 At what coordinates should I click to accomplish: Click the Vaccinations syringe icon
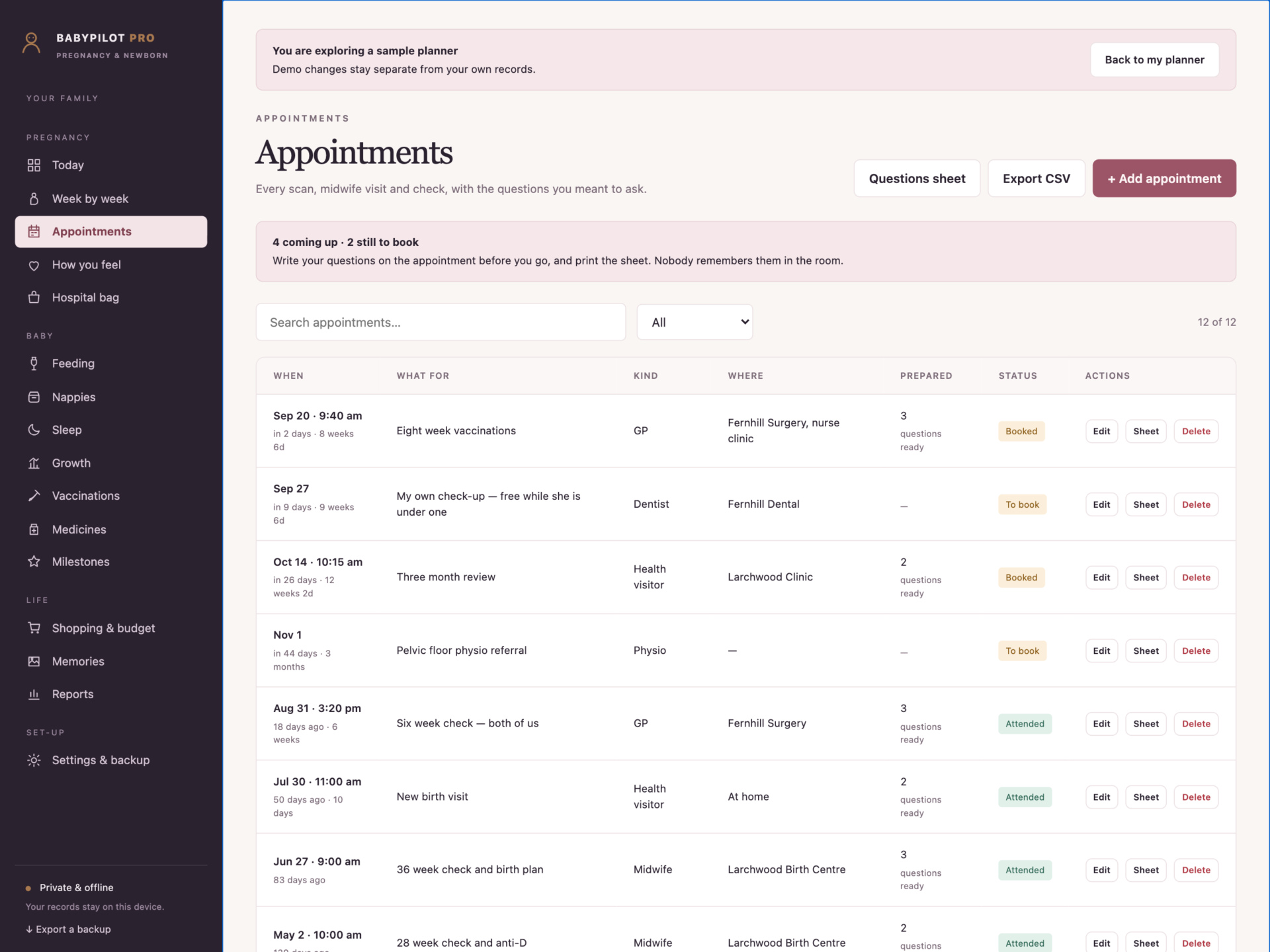34,496
